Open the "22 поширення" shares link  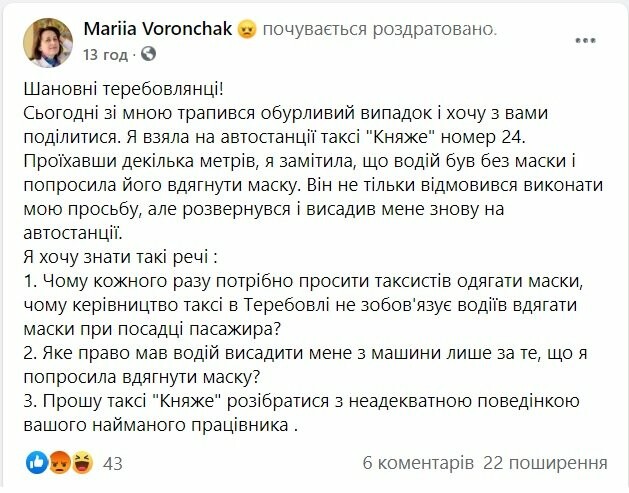tap(545, 463)
